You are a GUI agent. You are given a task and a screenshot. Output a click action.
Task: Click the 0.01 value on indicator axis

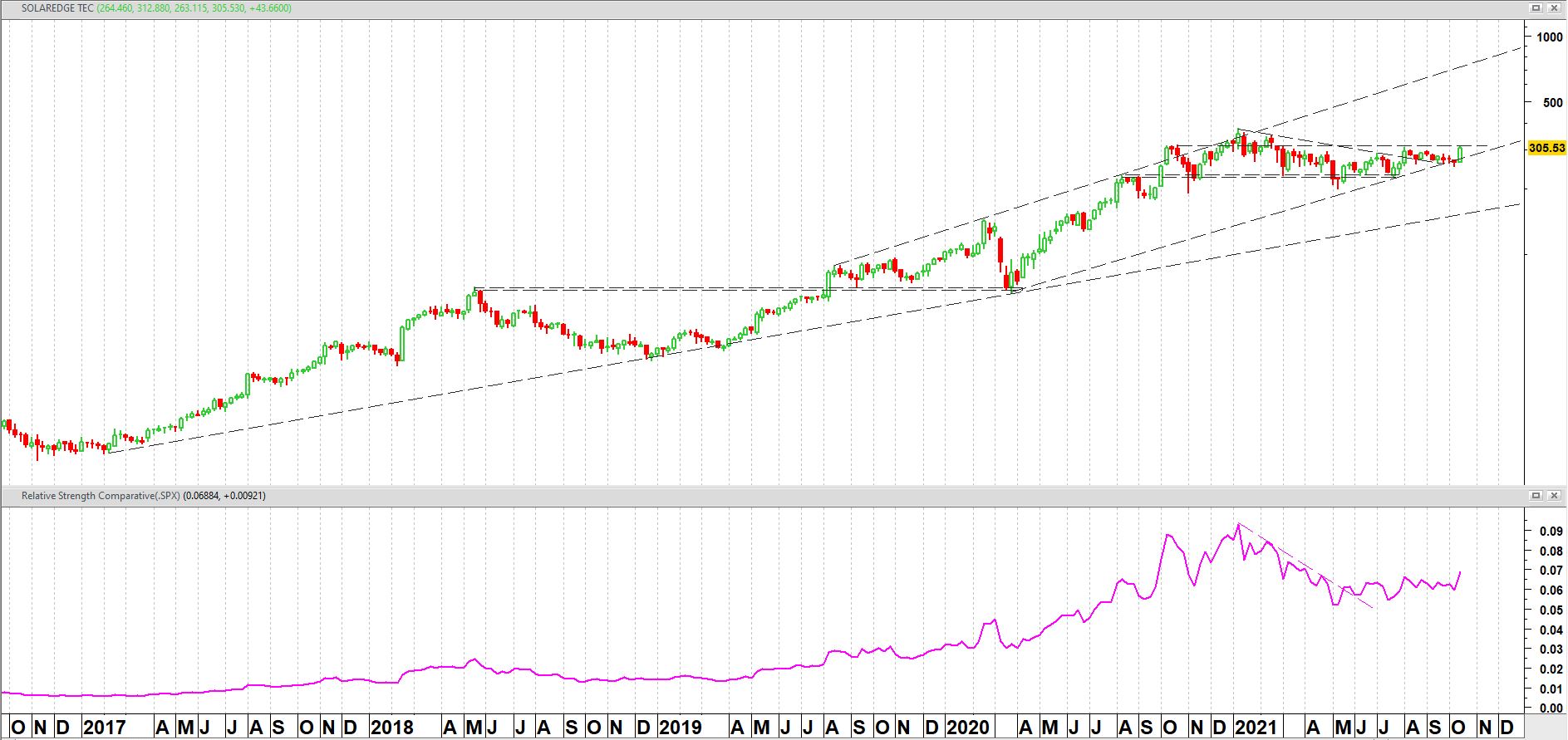1551,689
